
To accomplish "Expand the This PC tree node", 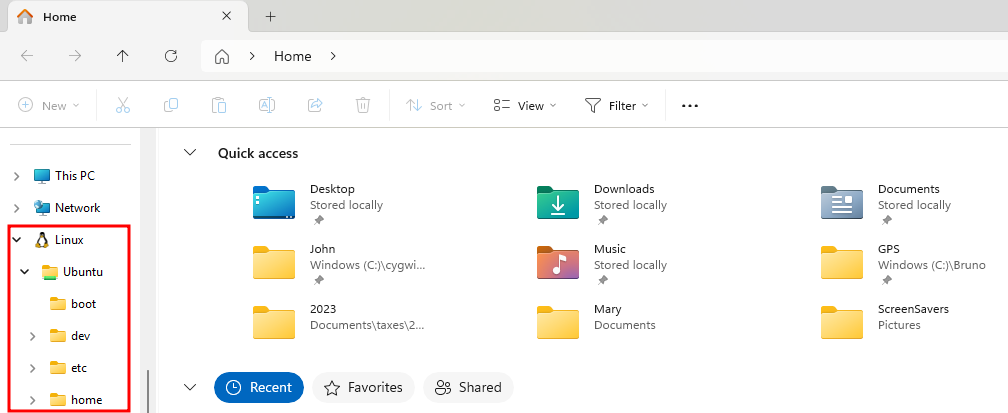I will click(16, 176).
